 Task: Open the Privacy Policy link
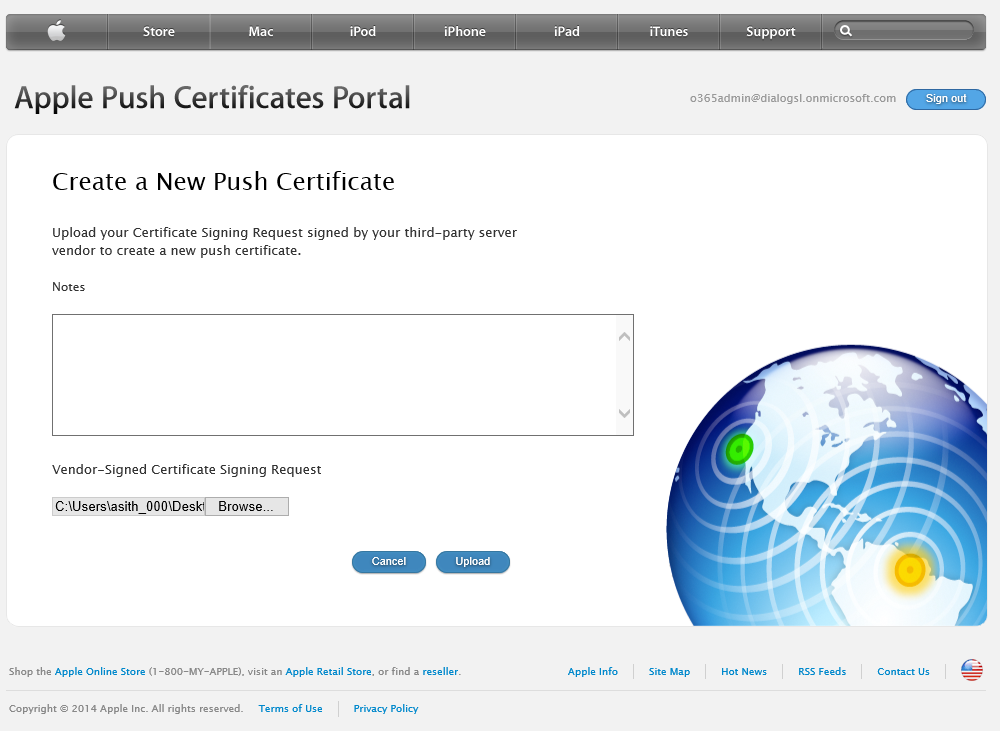click(386, 709)
